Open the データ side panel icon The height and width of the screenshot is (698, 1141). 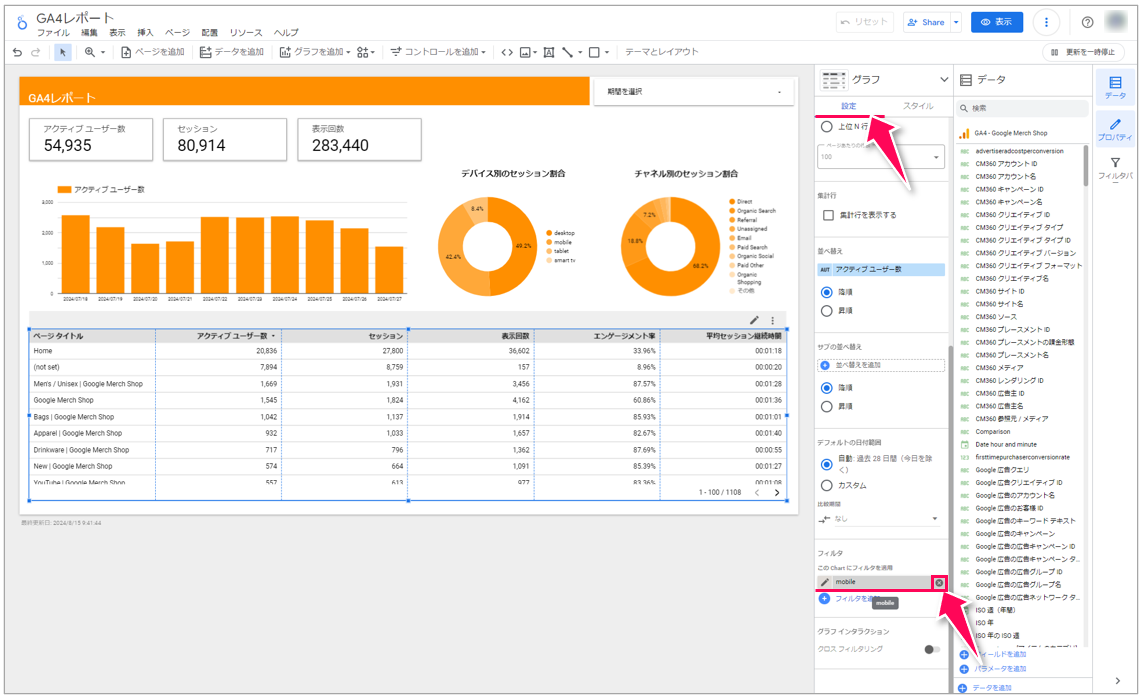pos(1115,87)
